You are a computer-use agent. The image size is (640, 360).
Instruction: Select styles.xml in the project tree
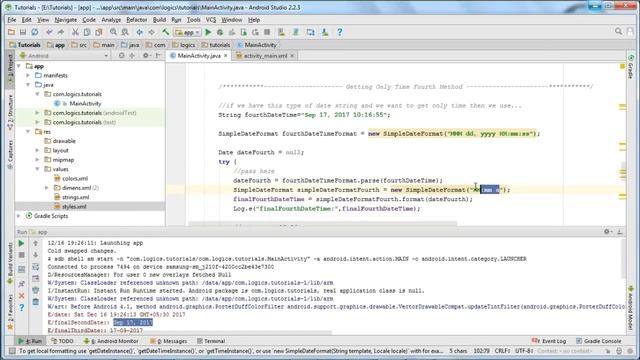[74, 207]
